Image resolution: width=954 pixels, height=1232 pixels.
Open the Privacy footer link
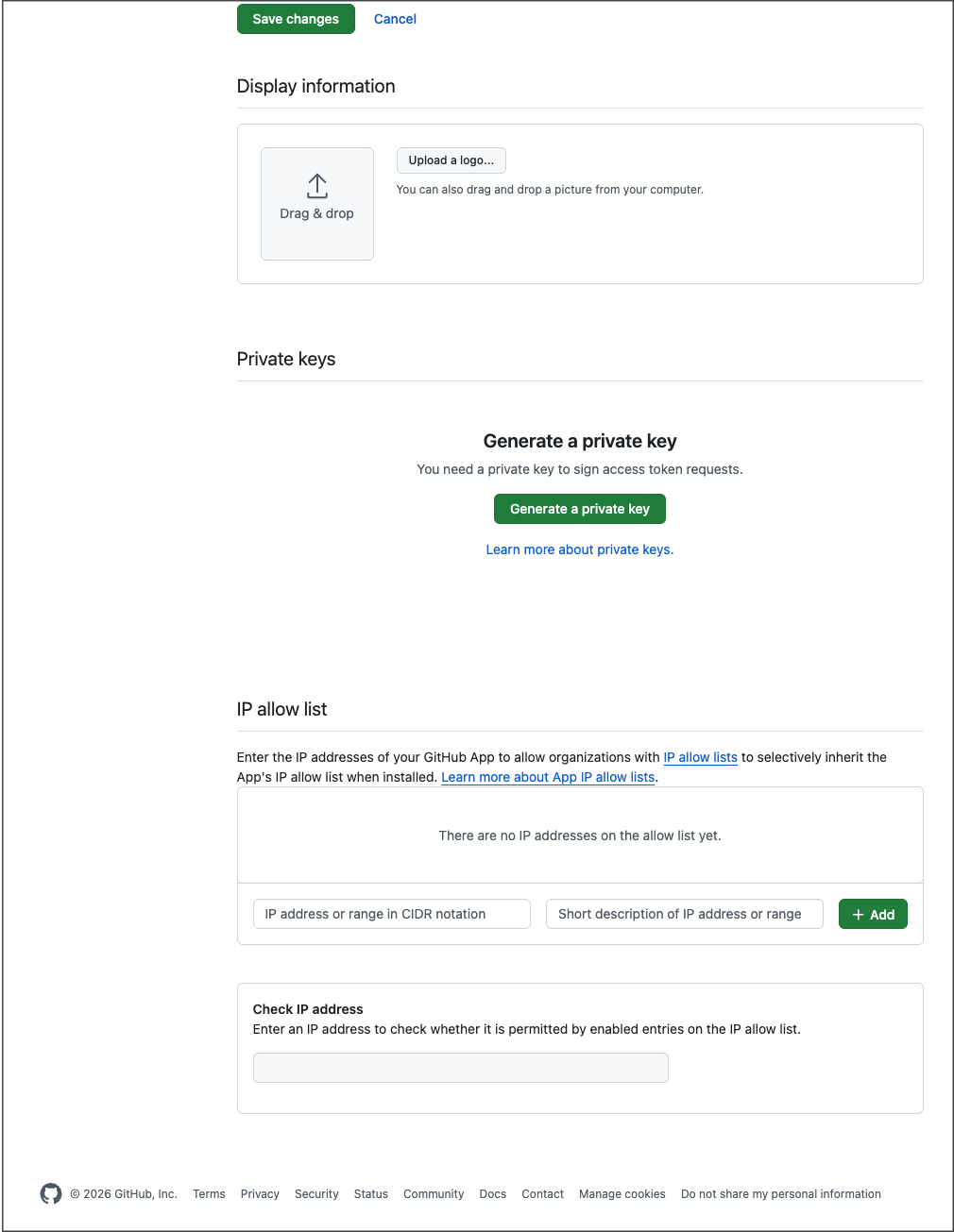tap(260, 1194)
